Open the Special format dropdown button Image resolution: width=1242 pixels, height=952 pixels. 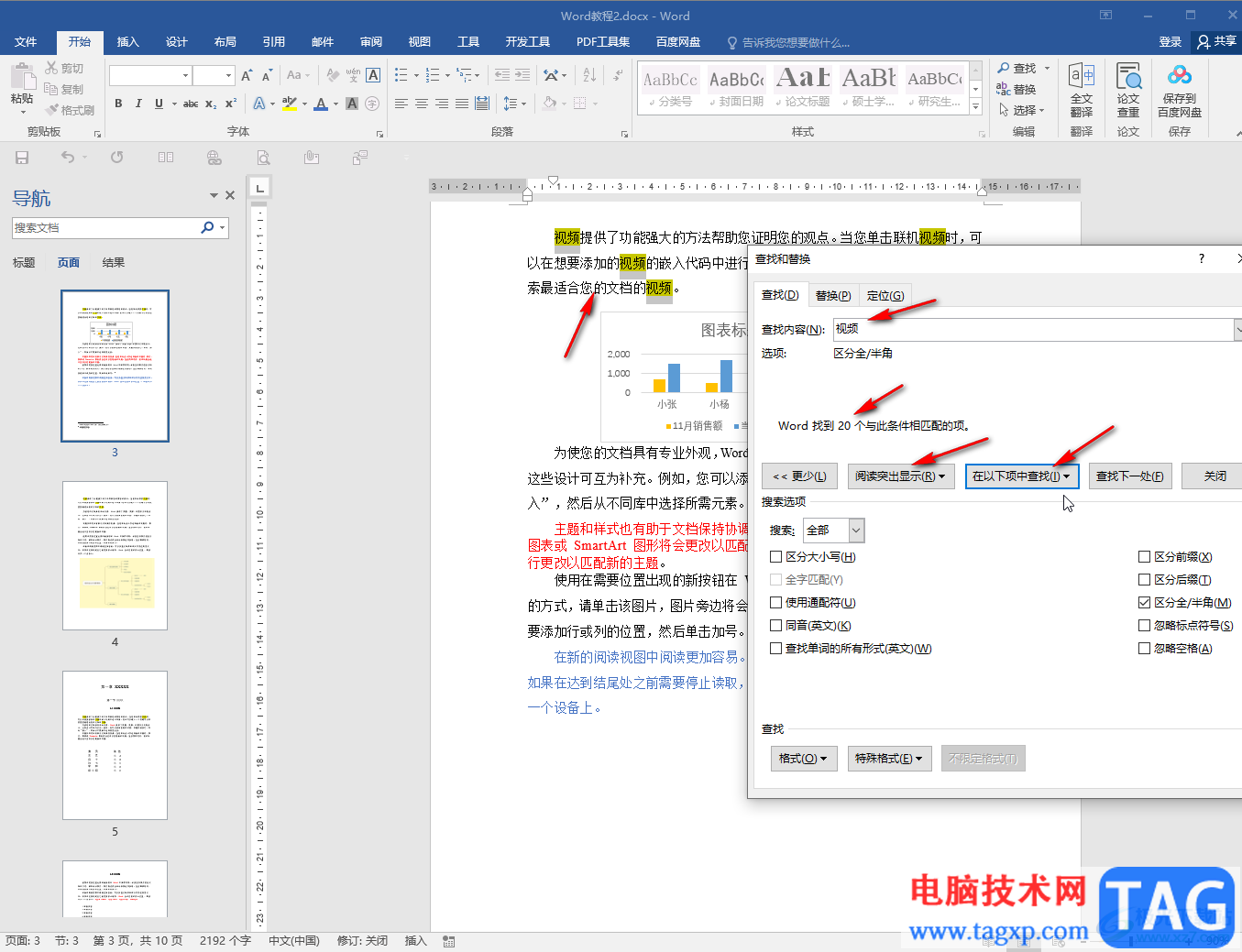tap(890, 759)
